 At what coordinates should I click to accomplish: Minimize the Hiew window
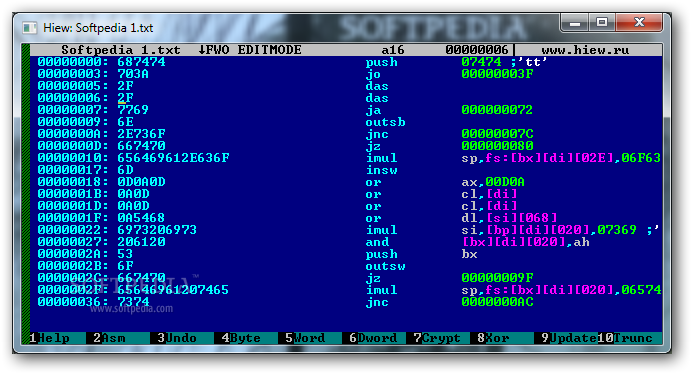click(x=575, y=23)
